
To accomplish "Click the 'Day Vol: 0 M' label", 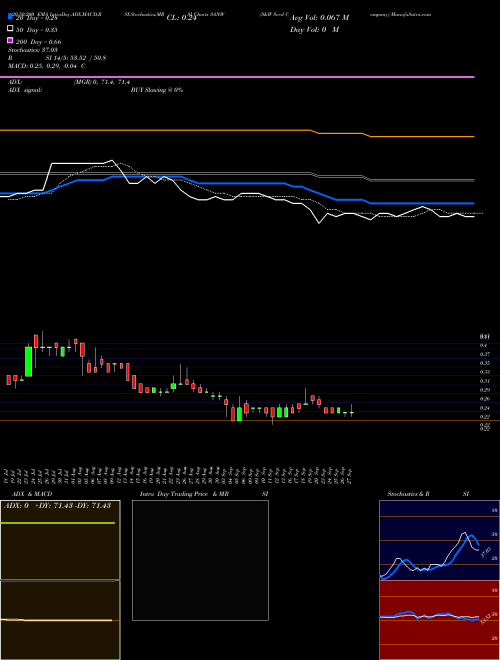I will point(314,29).
